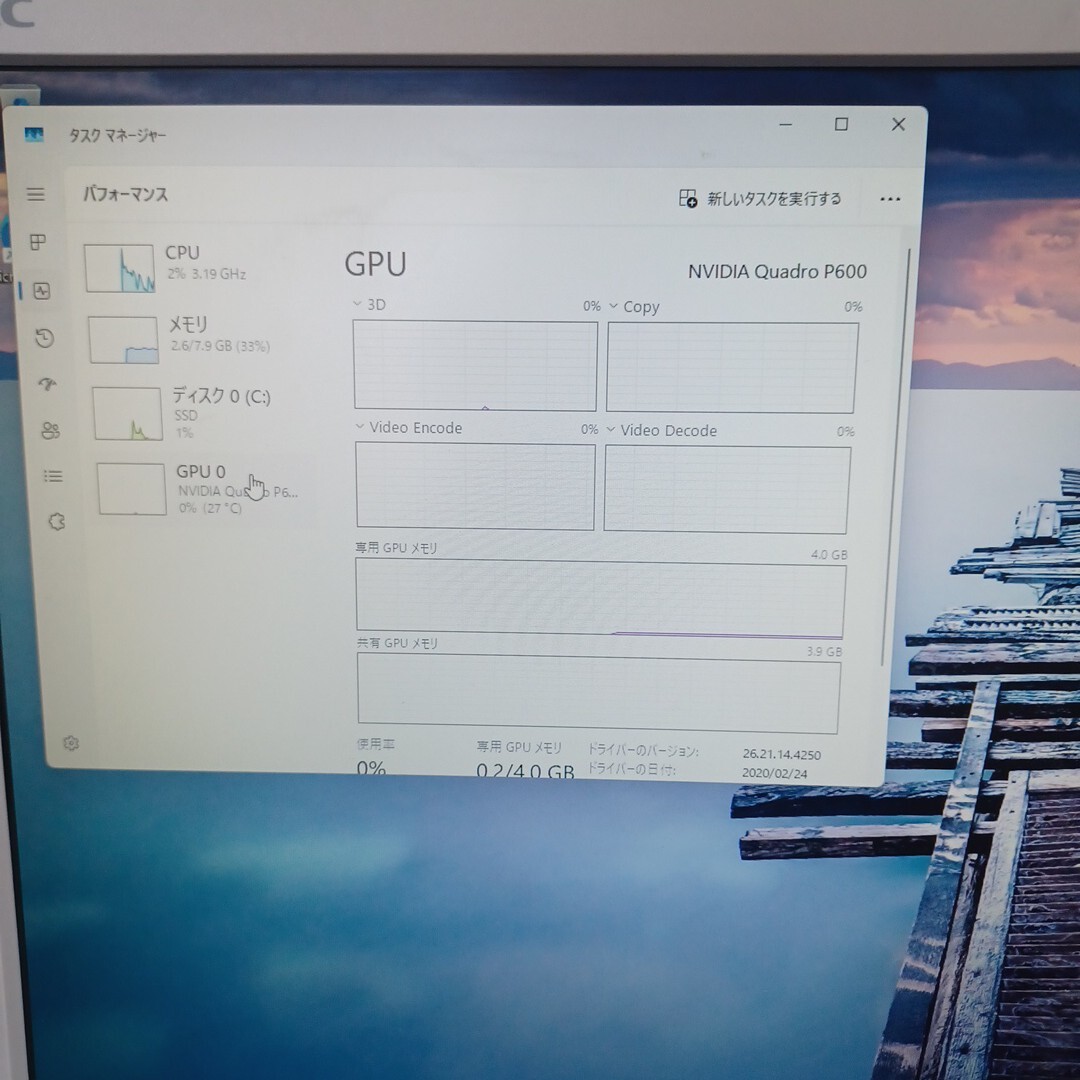Viewport: 1080px width, 1080px height.
Task: Open the Details list page icon
Action: 53,477
